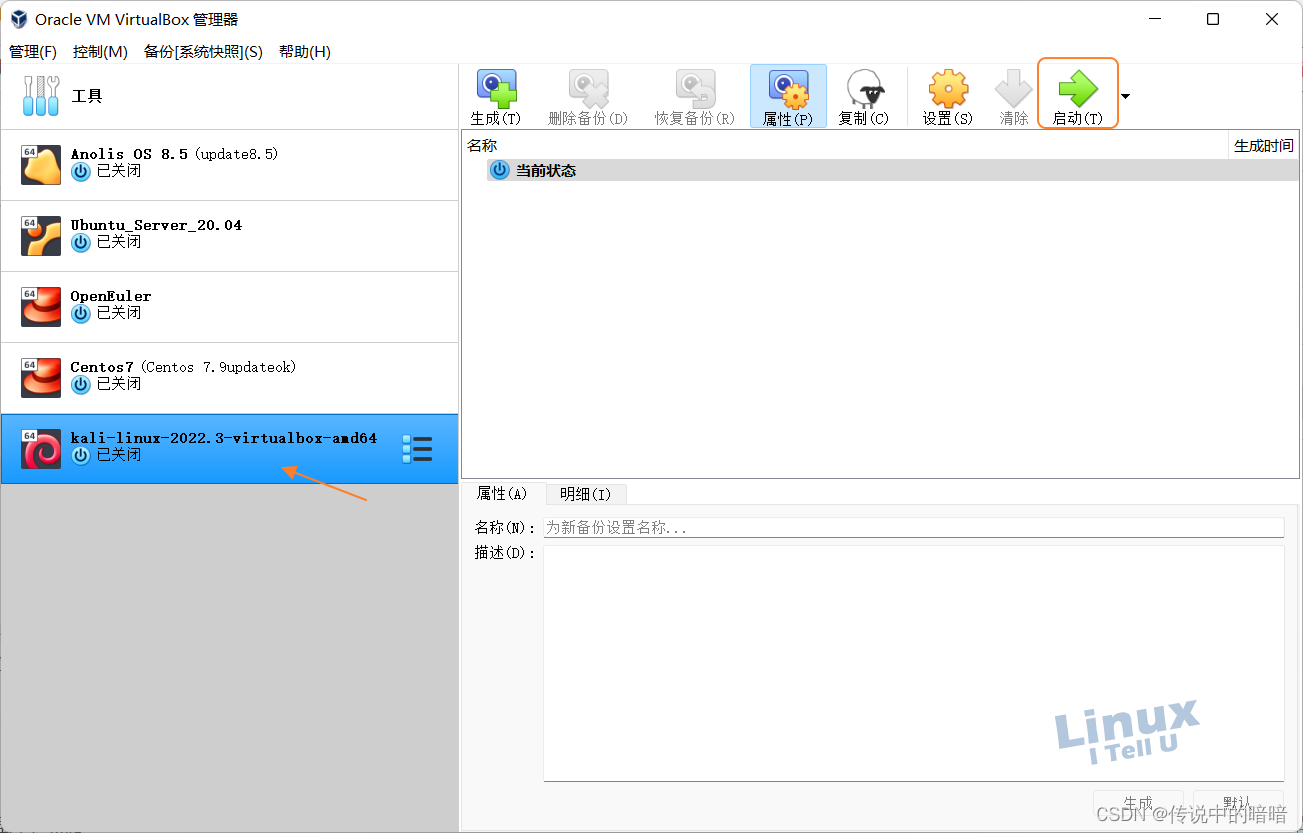The width and height of the screenshot is (1303, 833).
Task: Click the 生成时间 column header
Action: coord(1264,145)
